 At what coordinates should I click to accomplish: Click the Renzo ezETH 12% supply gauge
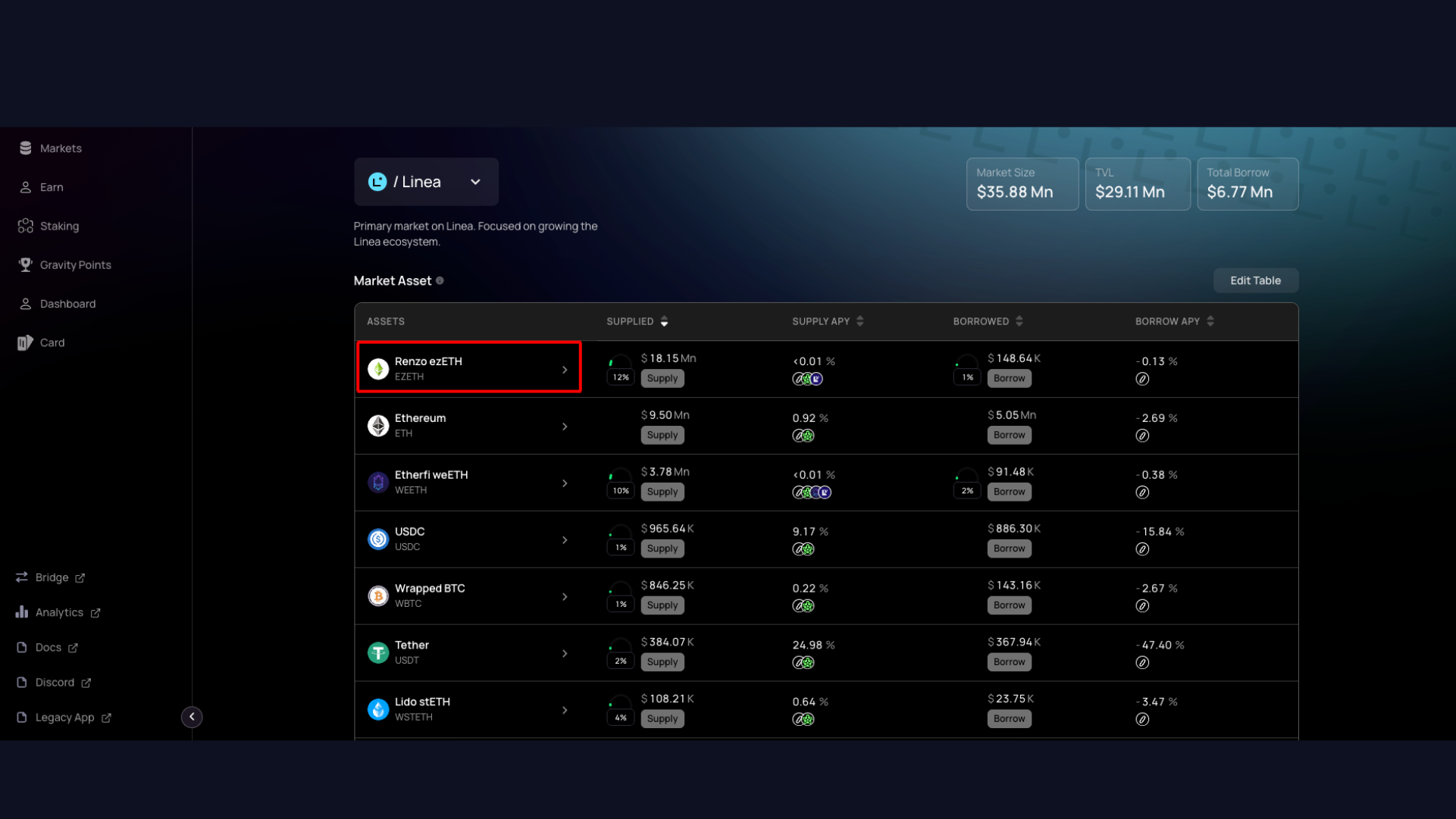(x=621, y=370)
